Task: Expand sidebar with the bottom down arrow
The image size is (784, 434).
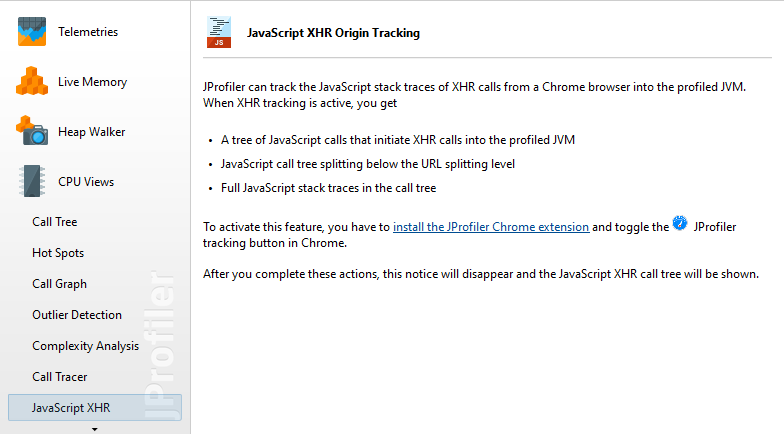Action: click(x=94, y=429)
